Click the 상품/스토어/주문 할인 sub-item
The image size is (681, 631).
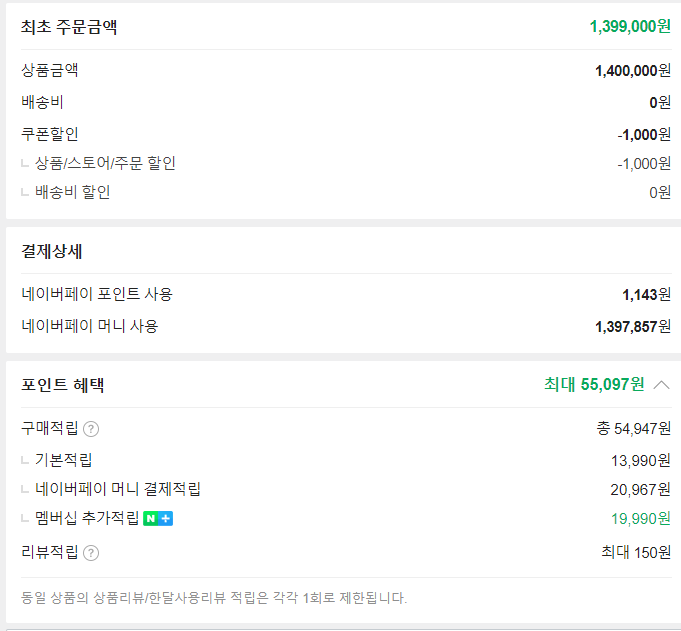coord(105,163)
